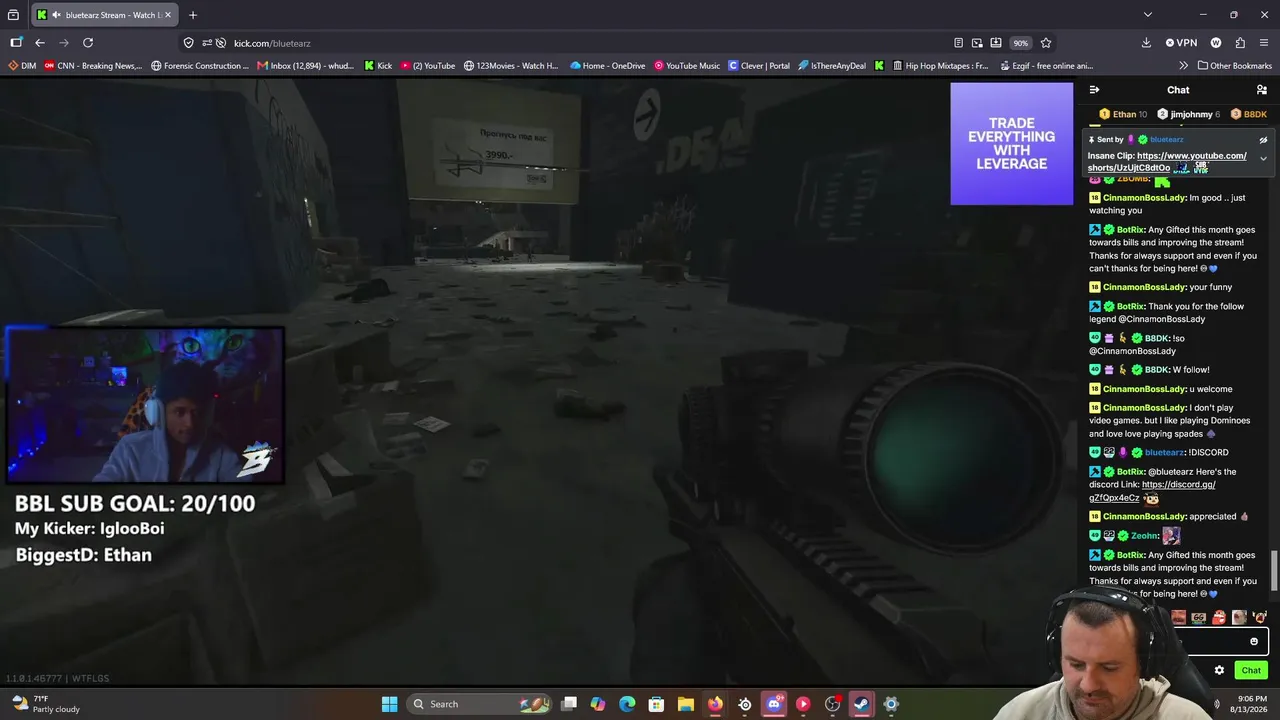Open the Windows Start menu

[389, 704]
